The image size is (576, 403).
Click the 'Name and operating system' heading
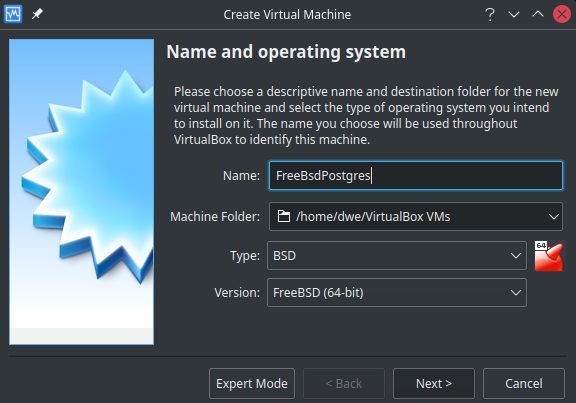pyautogui.click(x=286, y=52)
